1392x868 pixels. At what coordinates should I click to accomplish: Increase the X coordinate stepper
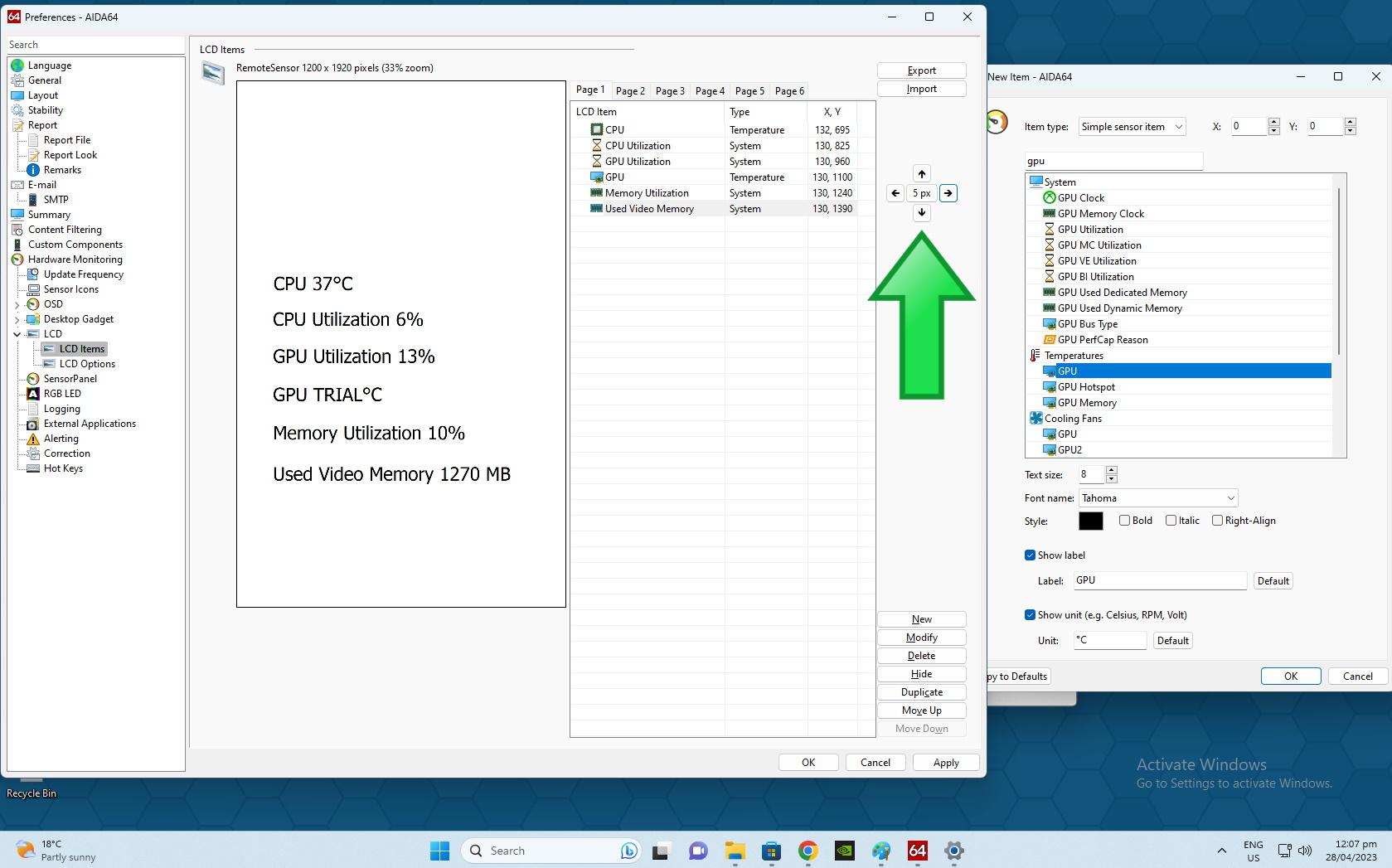1274,122
